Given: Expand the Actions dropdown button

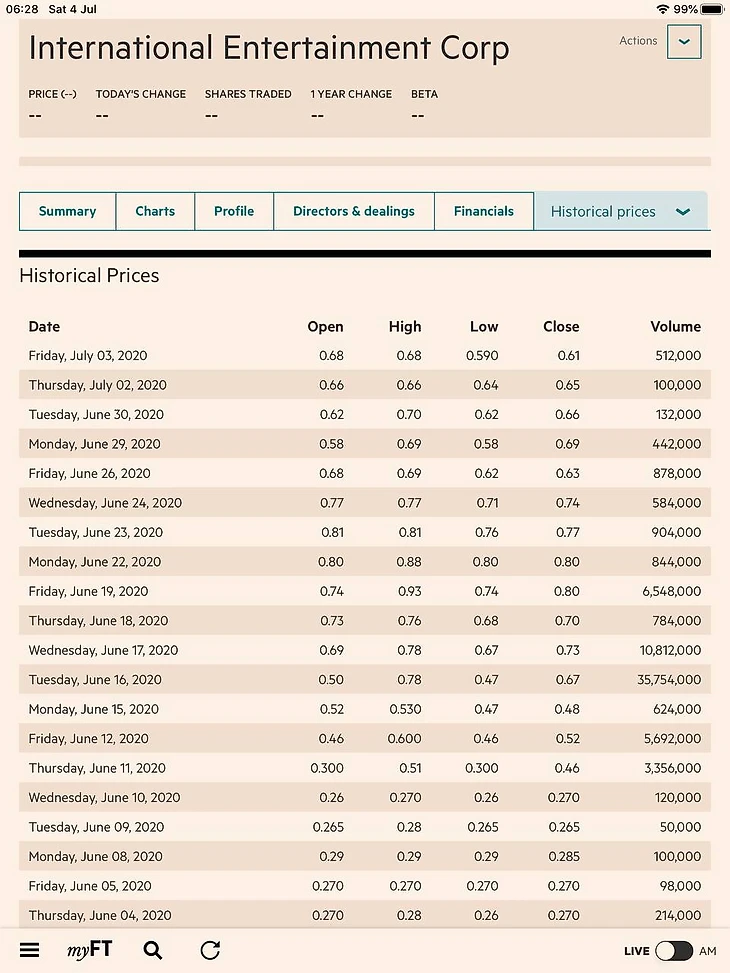Looking at the screenshot, I should [684, 42].
